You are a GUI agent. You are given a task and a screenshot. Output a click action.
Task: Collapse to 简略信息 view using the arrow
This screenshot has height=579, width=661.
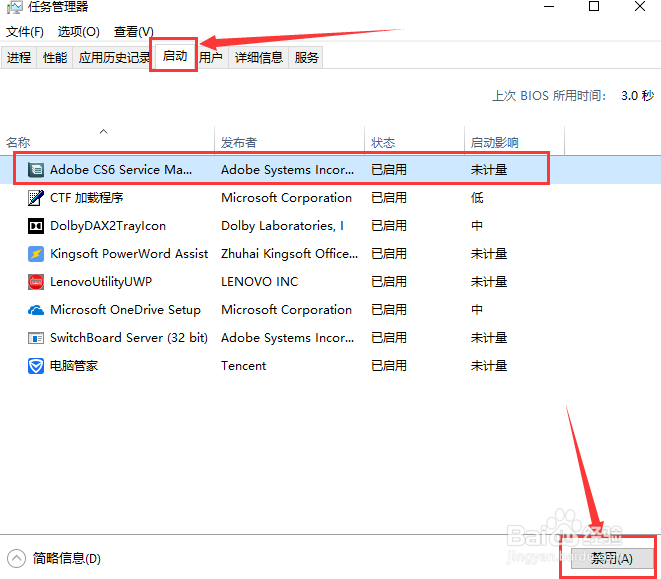tap(16, 559)
